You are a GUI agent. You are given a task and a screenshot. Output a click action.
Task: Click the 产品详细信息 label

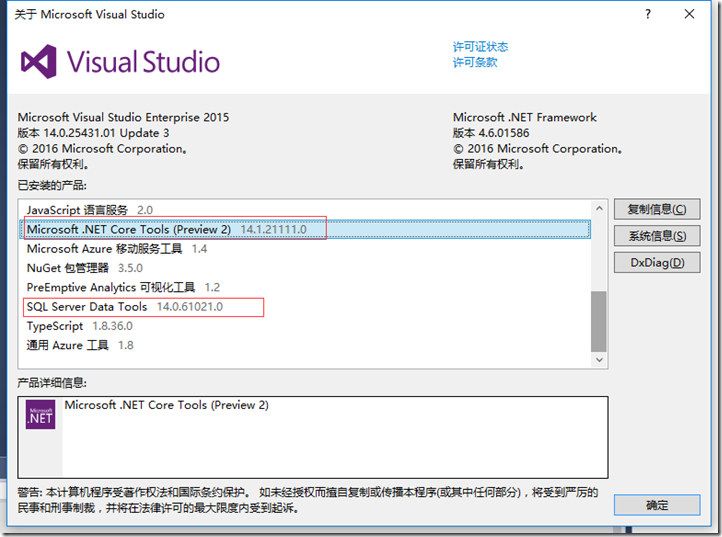click(x=52, y=383)
